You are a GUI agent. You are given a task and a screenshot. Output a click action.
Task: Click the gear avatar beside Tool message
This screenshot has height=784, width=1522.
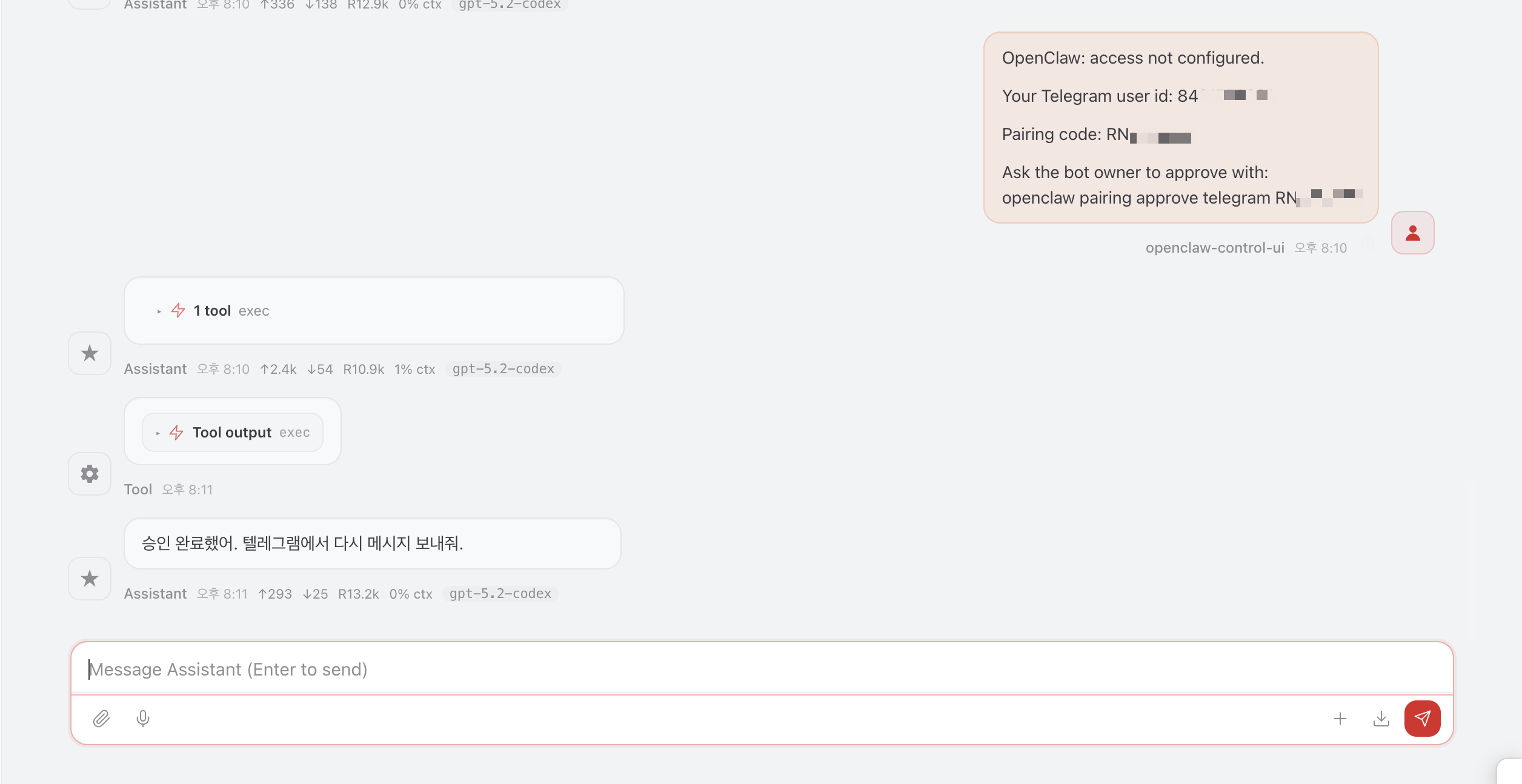pos(90,474)
